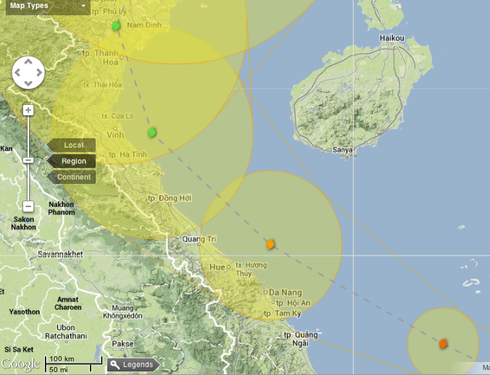
Task: Select the orange storm marker northeast of Hue
Action: (x=270, y=244)
